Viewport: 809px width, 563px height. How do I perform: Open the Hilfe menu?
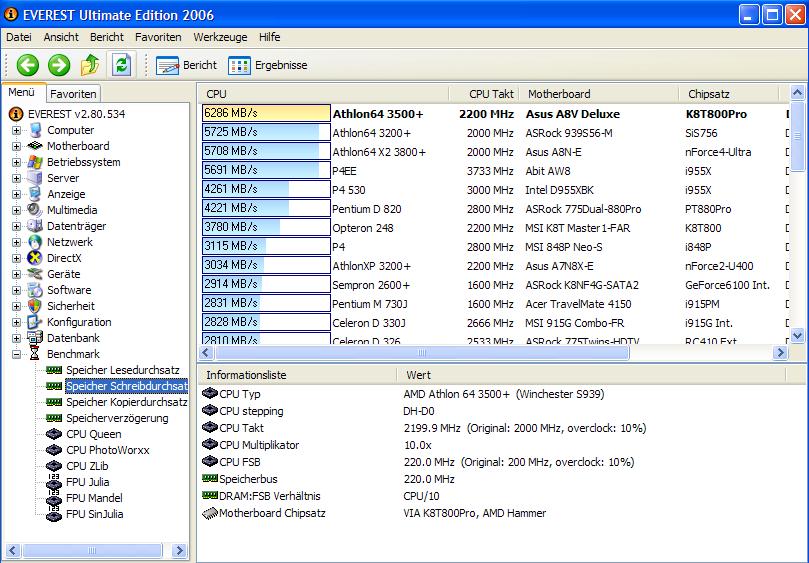269,37
